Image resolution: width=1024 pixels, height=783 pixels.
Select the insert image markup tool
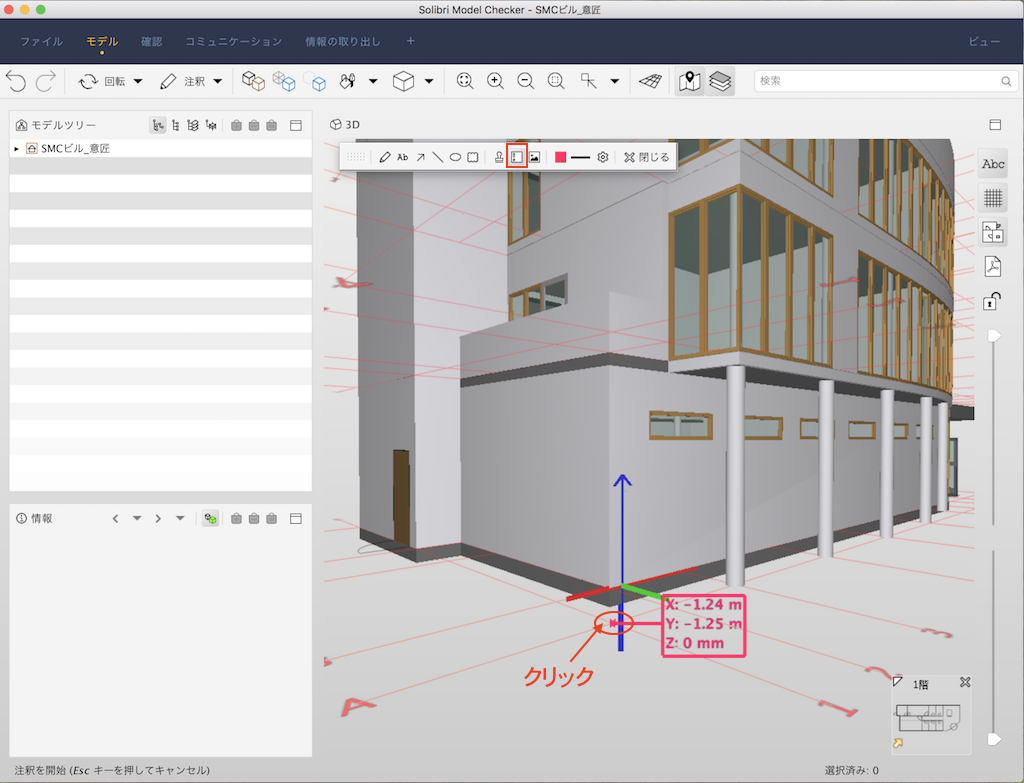click(534, 157)
